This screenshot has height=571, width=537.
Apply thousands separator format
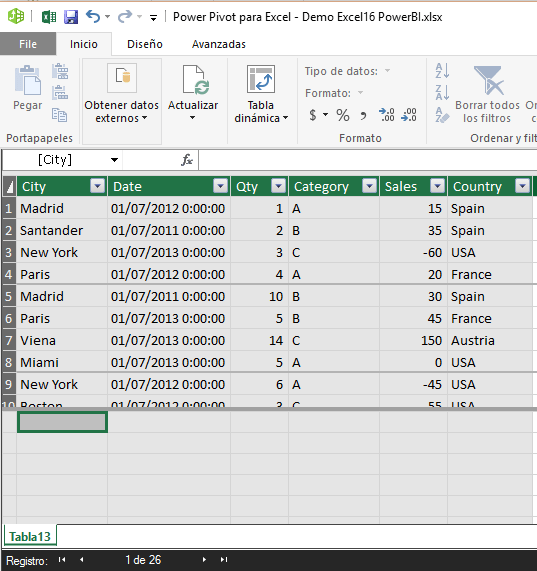[363, 116]
